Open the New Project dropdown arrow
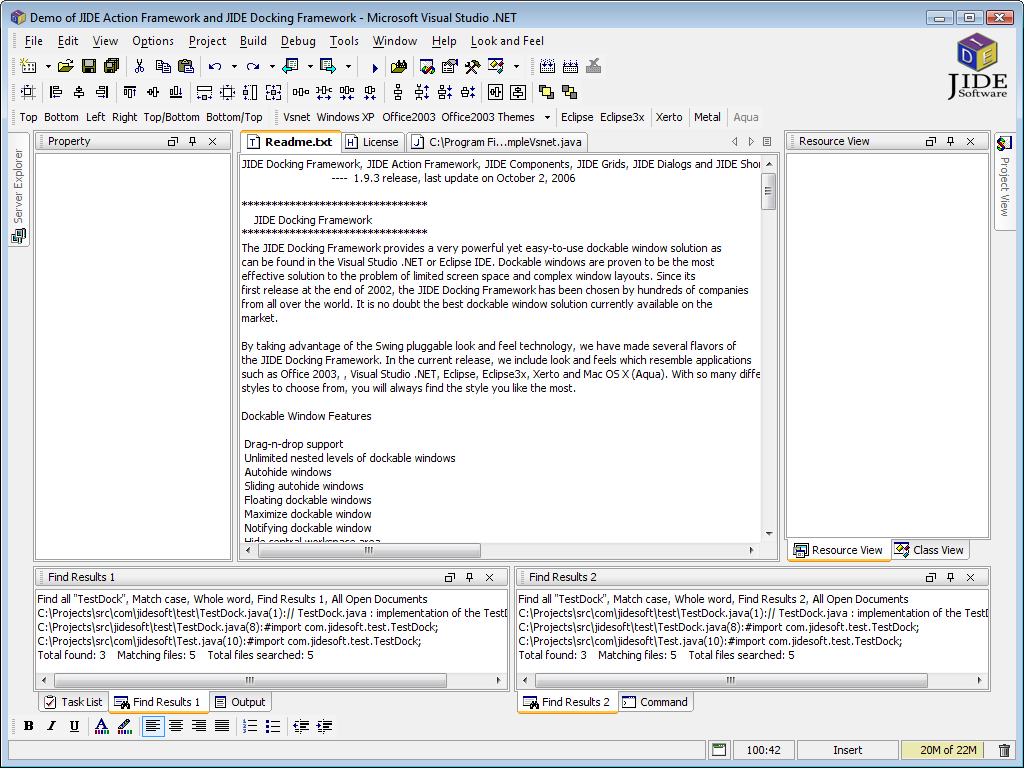 48,66
